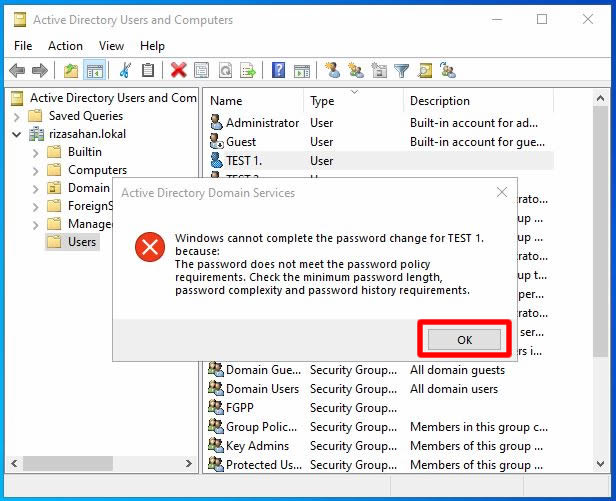This screenshot has height=501, width=616.
Task: Click the rizasahan.lokal domain icon
Action: [36, 134]
